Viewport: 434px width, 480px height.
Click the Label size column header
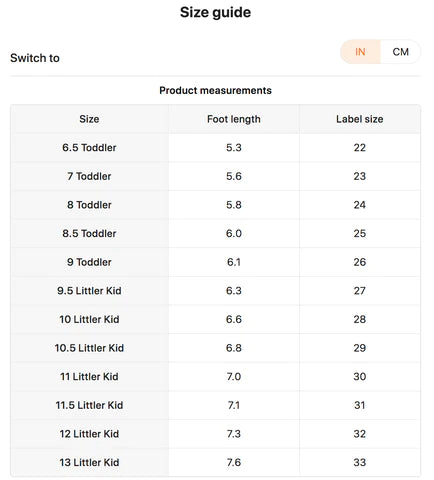pyautogui.click(x=360, y=119)
